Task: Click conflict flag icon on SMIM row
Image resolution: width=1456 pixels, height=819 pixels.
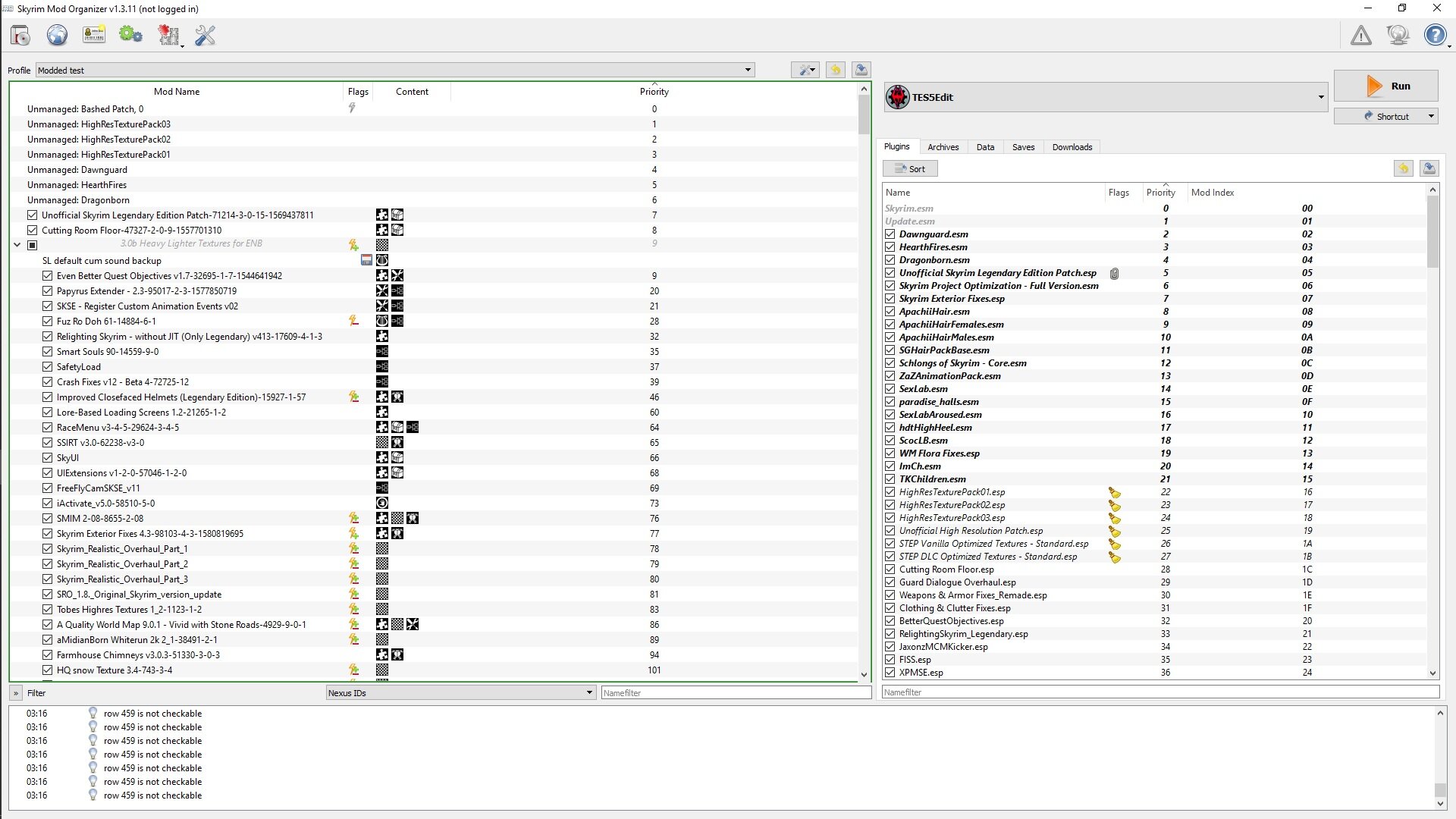Action: (x=353, y=519)
